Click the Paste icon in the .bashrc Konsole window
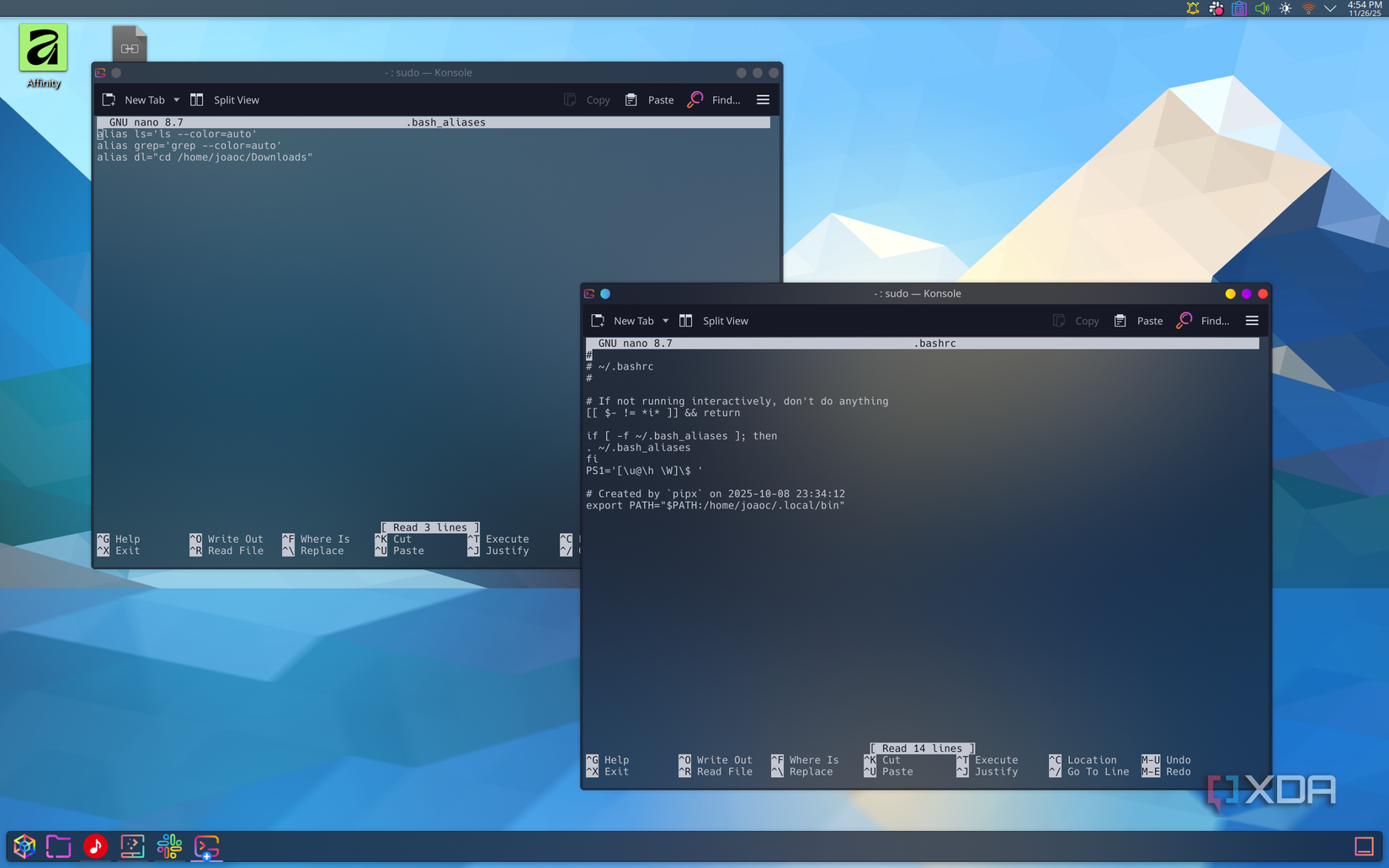This screenshot has height=868, width=1389. pos(1120,321)
